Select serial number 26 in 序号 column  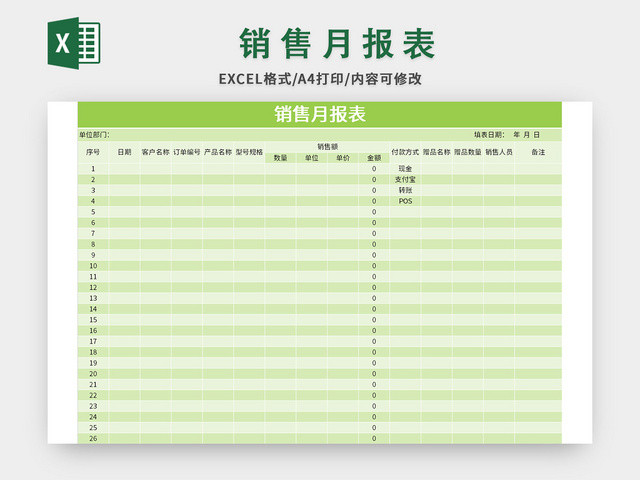pos(93,439)
